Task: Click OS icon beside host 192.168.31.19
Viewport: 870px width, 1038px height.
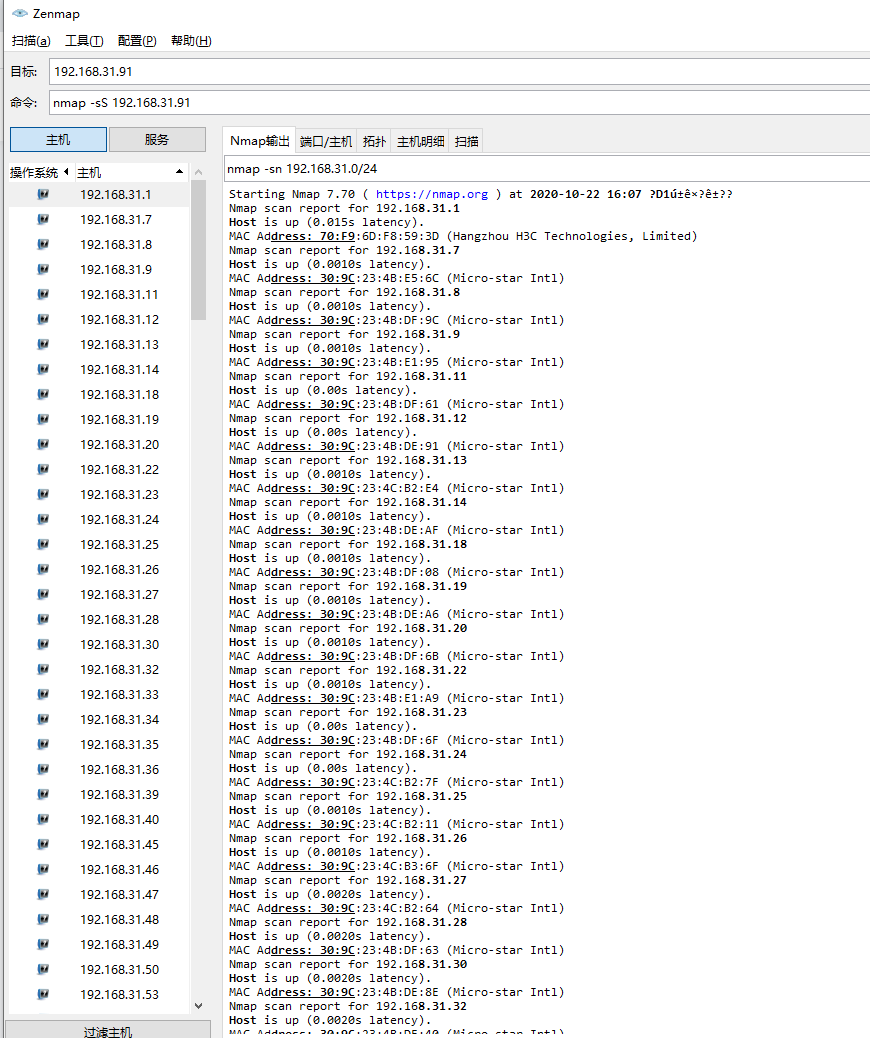Action: (43, 419)
